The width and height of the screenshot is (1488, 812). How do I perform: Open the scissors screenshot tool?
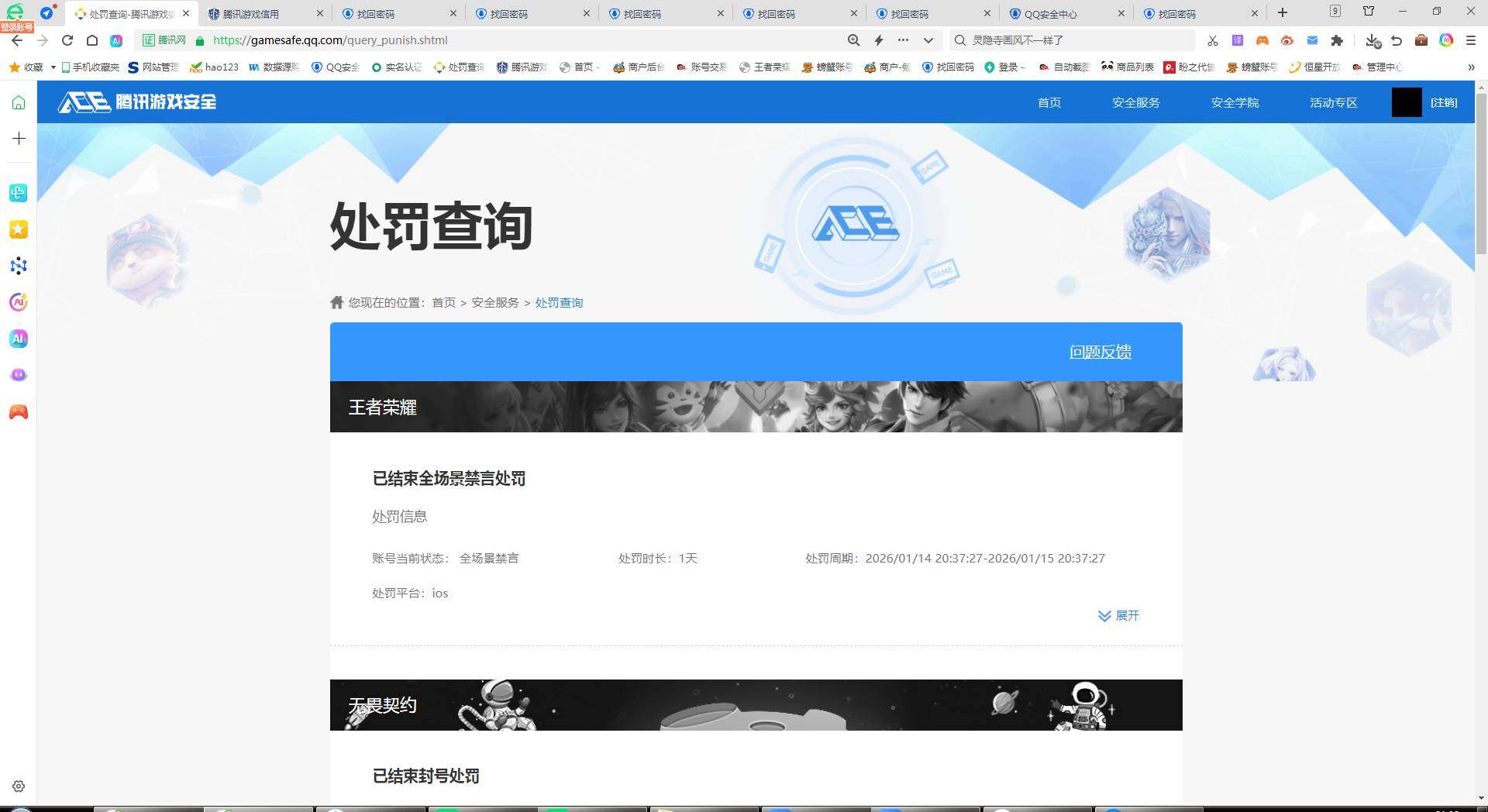pyautogui.click(x=1213, y=40)
